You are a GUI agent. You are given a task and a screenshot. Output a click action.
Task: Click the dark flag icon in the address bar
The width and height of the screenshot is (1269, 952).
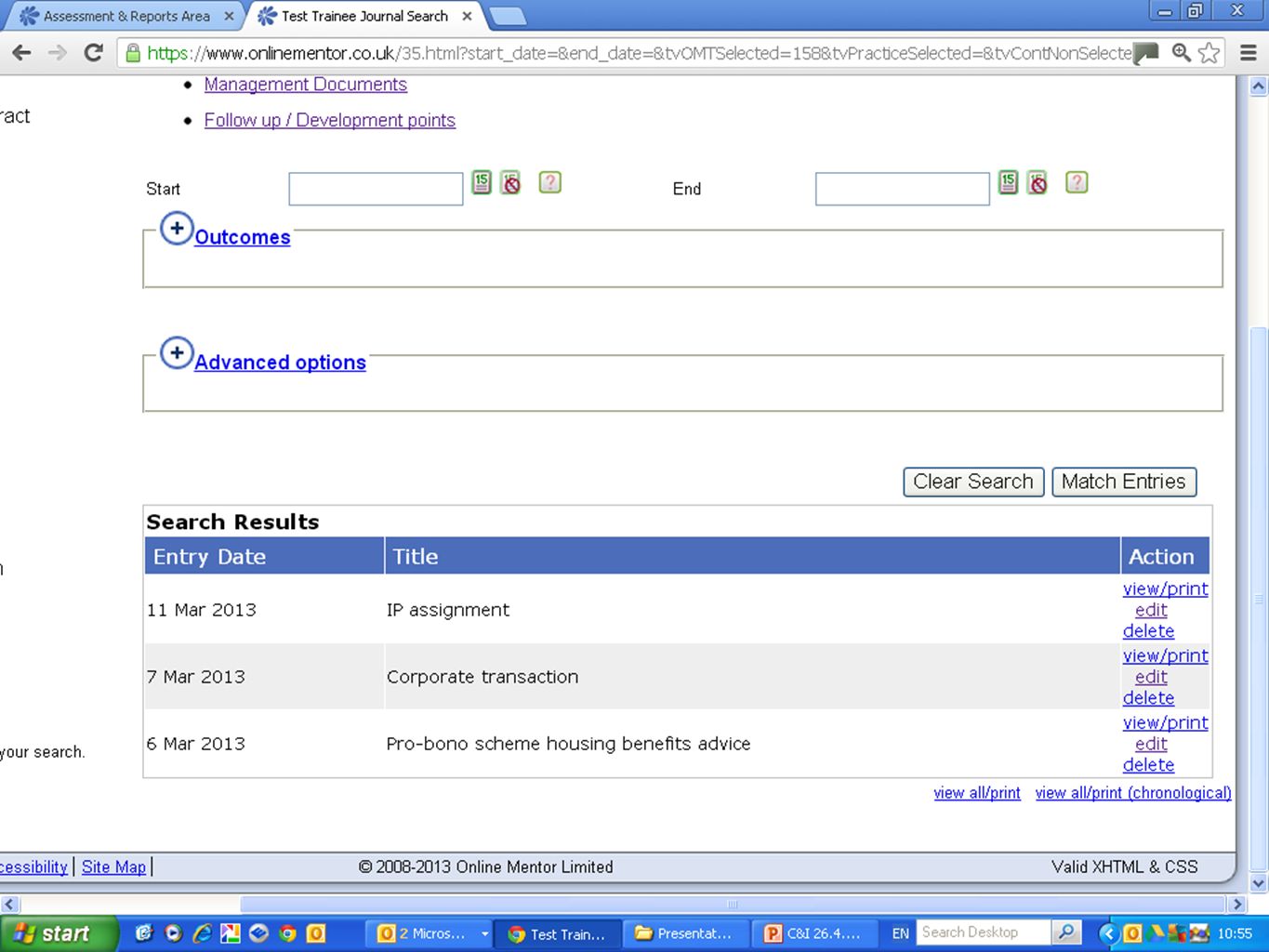[x=1146, y=53]
